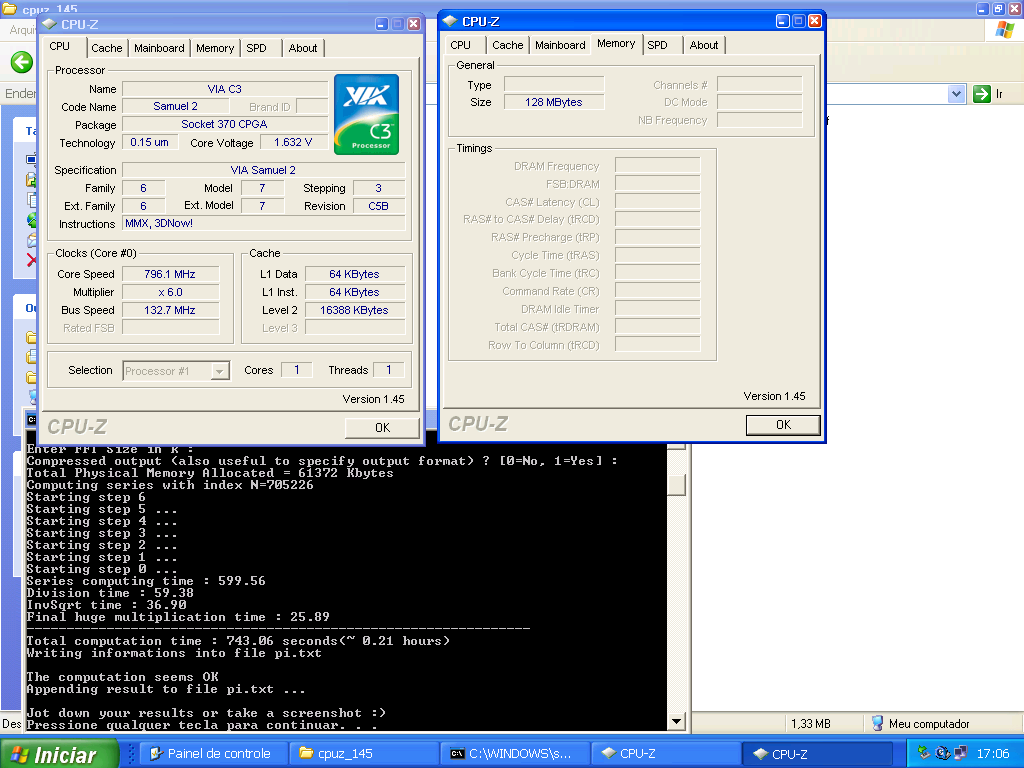Image resolution: width=1024 pixels, height=768 pixels.
Task: Expand the Processor #1 selection dropdown
Action: click(220, 371)
